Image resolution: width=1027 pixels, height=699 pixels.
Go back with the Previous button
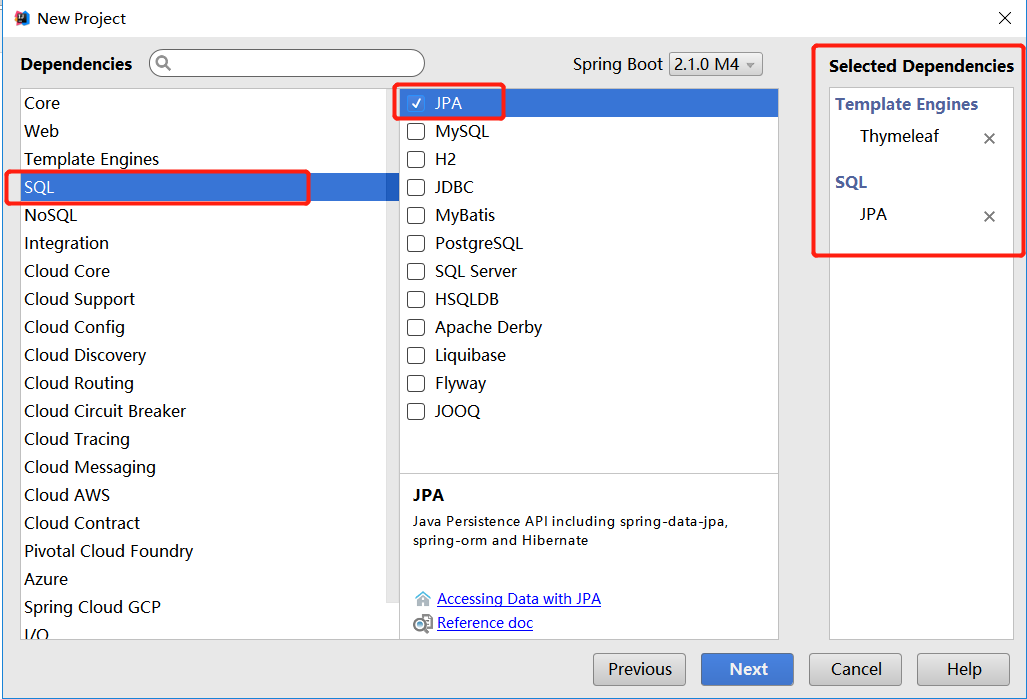coord(639,669)
